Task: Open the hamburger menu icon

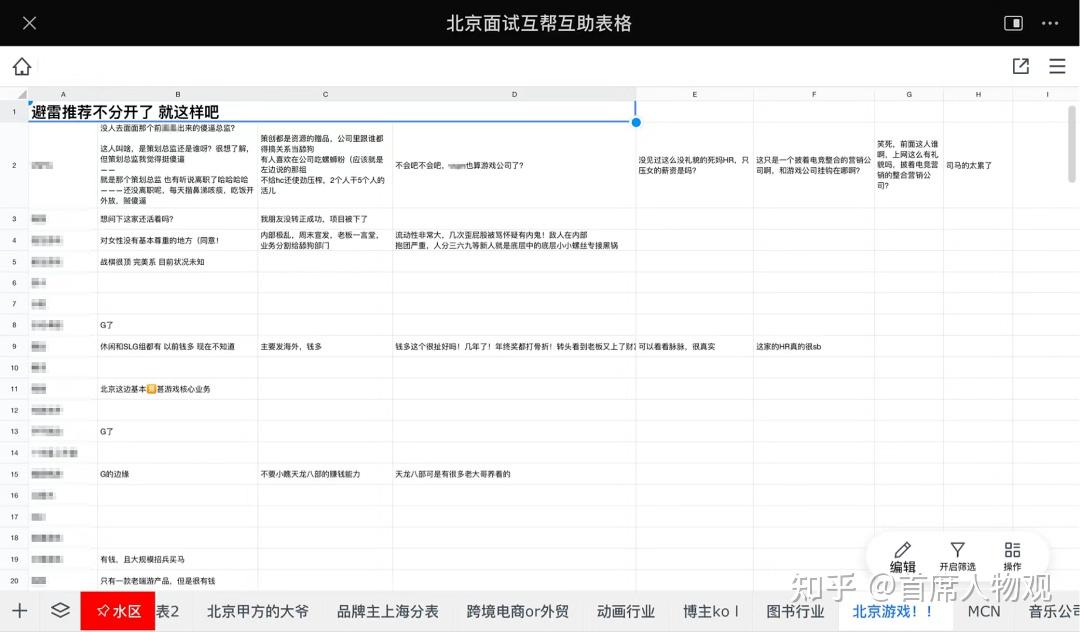Action: click(x=1057, y=66)
